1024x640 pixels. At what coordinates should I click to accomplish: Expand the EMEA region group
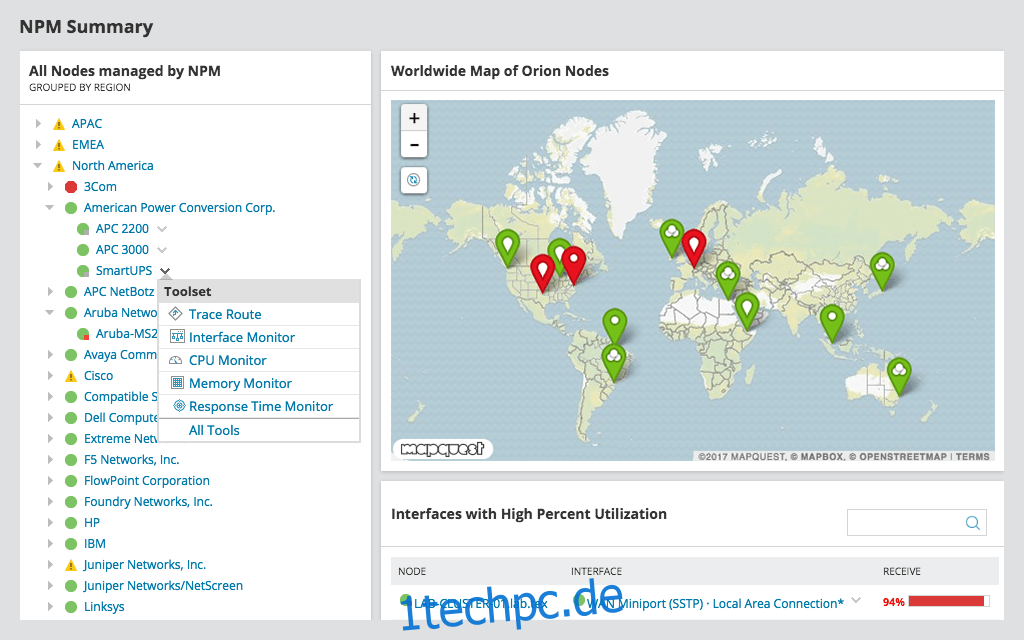coord(39,144)
